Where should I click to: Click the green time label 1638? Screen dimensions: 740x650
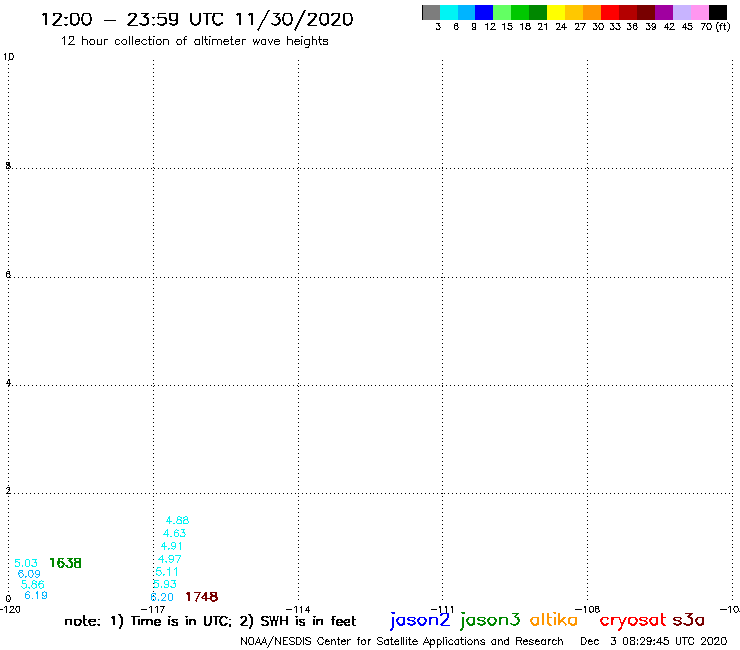click(65, 563)
